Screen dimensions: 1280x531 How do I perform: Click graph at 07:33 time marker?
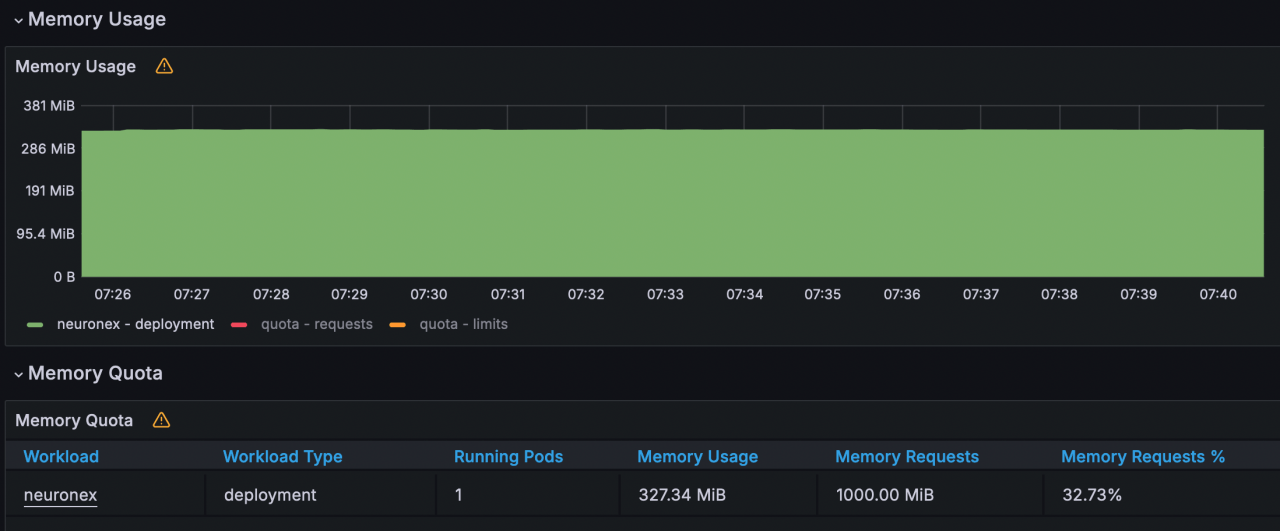(x=665, y=200)
